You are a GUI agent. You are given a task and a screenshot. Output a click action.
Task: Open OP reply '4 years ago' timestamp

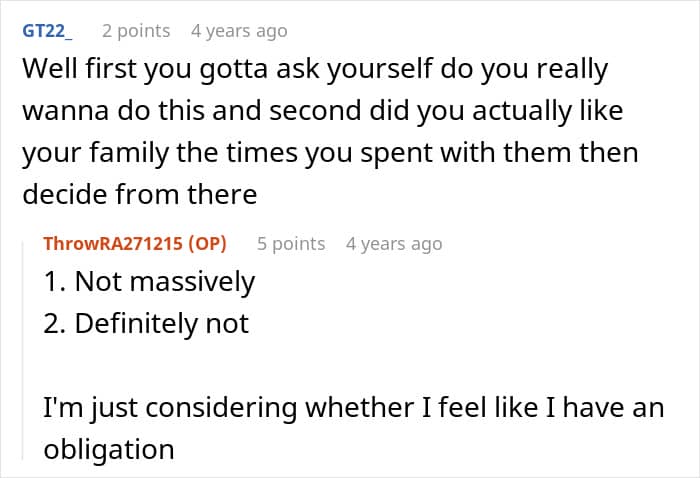[x=393, y=243]
